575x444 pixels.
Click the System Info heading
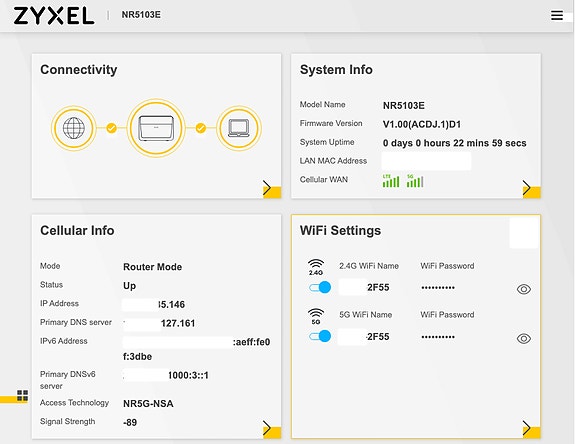(336, 69)
